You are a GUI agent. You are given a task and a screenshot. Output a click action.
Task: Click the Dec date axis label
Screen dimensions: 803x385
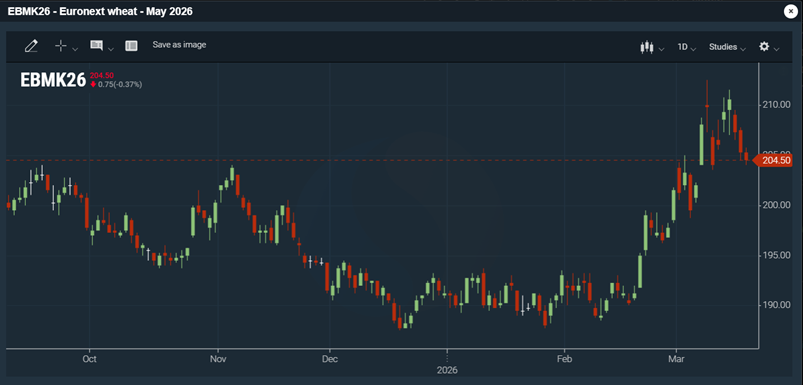tap(330, 358)
